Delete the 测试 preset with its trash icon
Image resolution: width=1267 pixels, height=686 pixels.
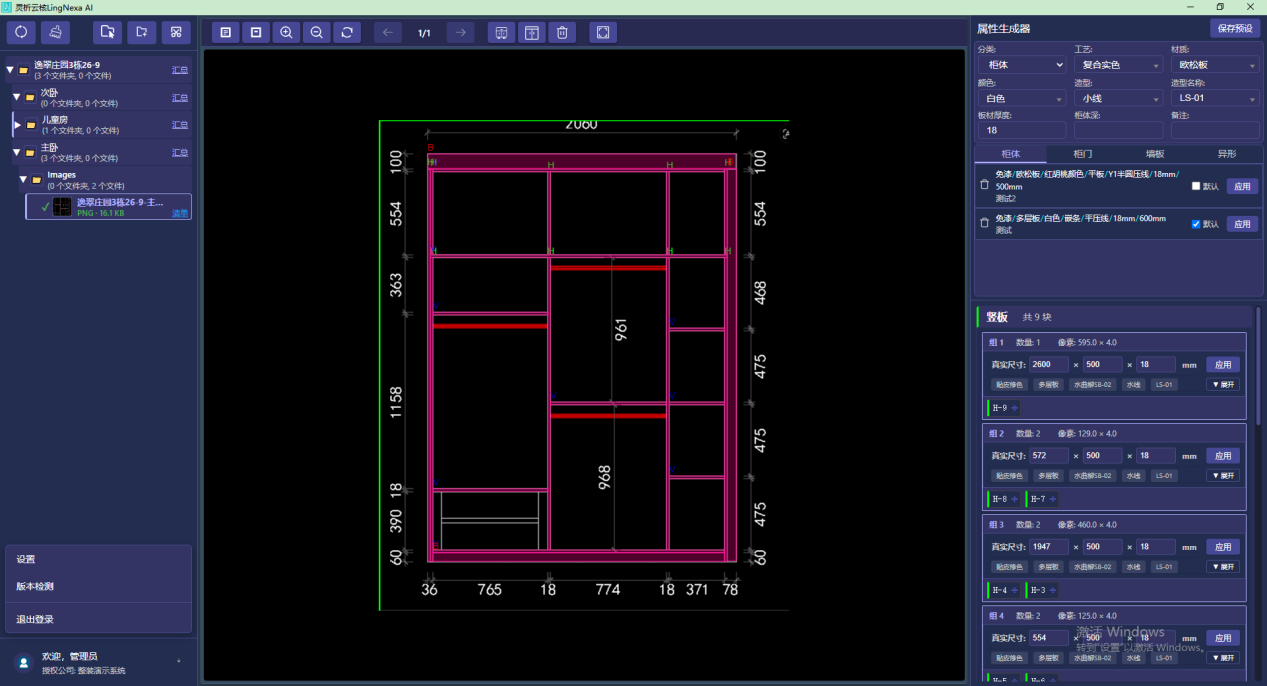coord(984,223)
